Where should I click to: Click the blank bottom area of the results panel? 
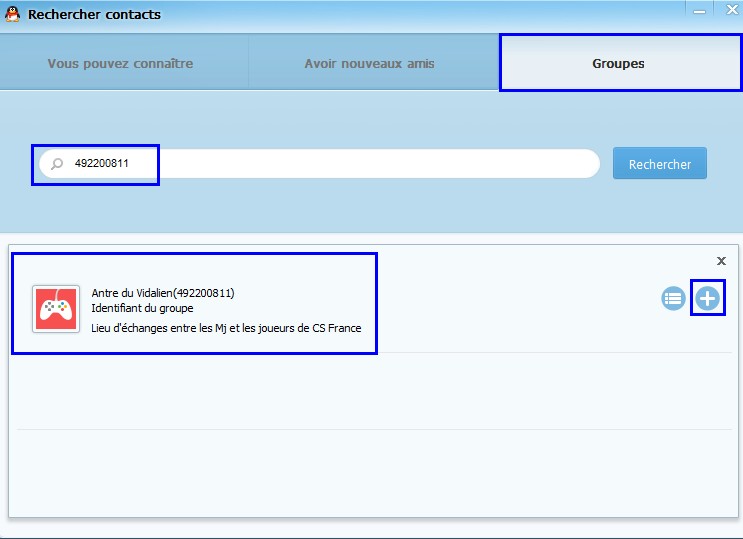[375, 475]
